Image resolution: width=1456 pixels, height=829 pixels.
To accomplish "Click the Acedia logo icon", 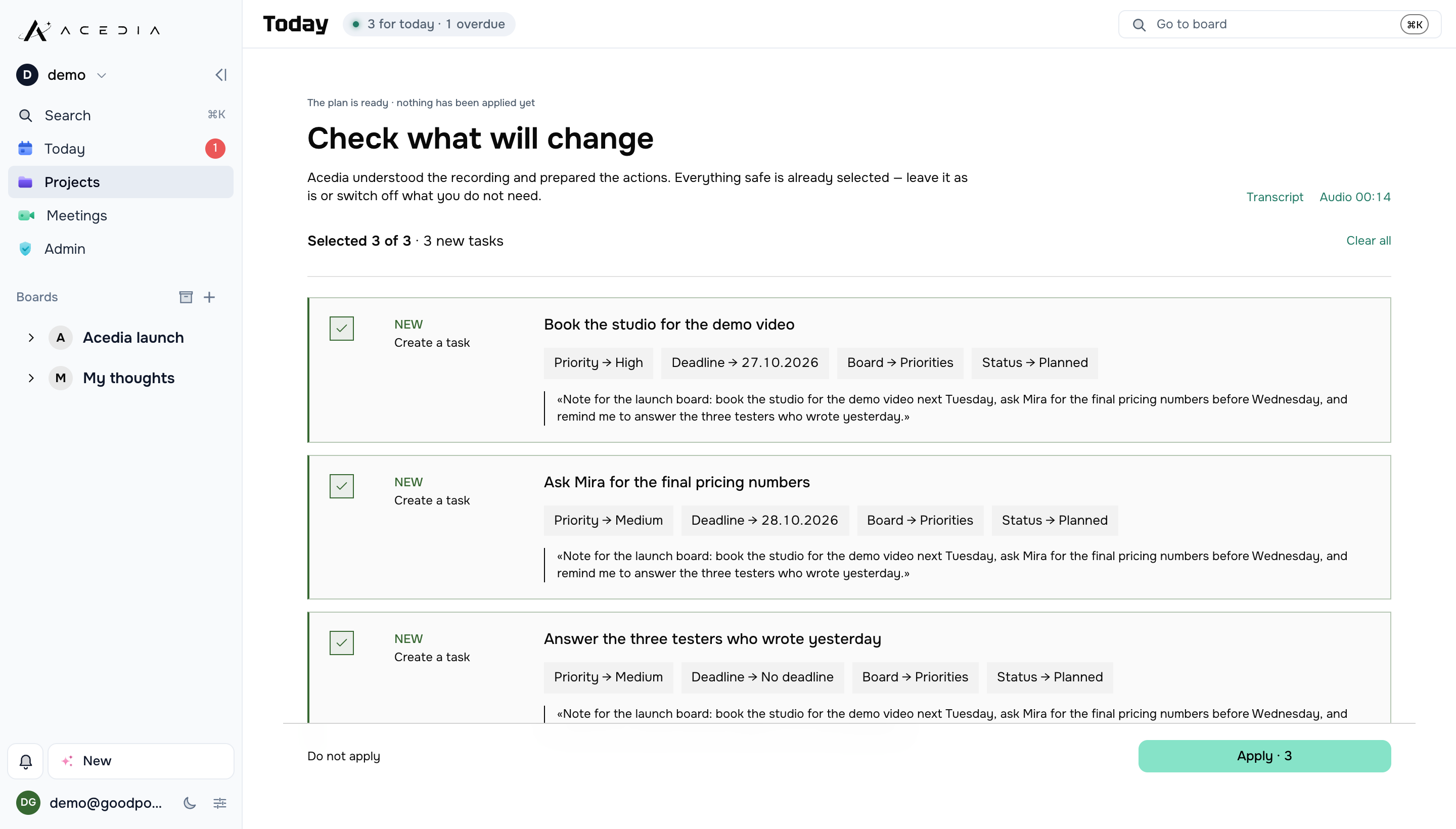I will click(x=35, y=30).
